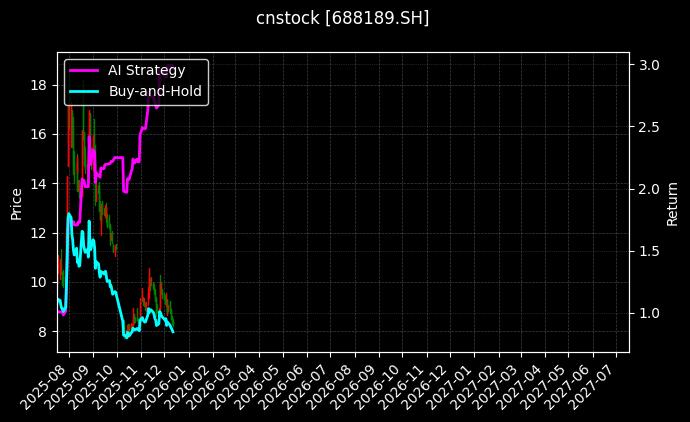Click the 2026-01 date label
The height and width of the screenshot is (422, 690).
[164, 387]
